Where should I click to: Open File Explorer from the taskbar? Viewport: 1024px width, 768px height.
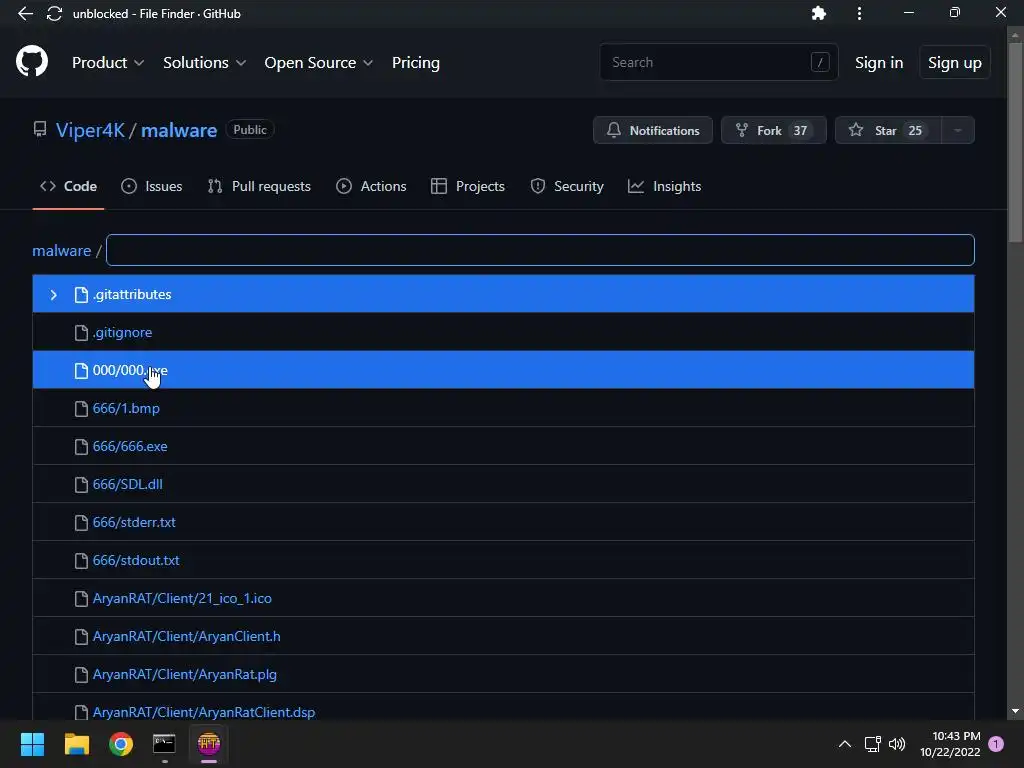pos(76,744)
